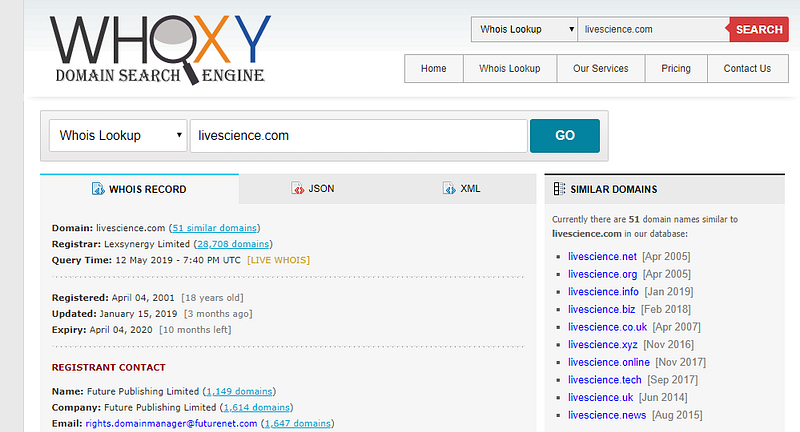Open livescience.online similar domain
This screenshot has width=800, height=432.
click(609, 362)
